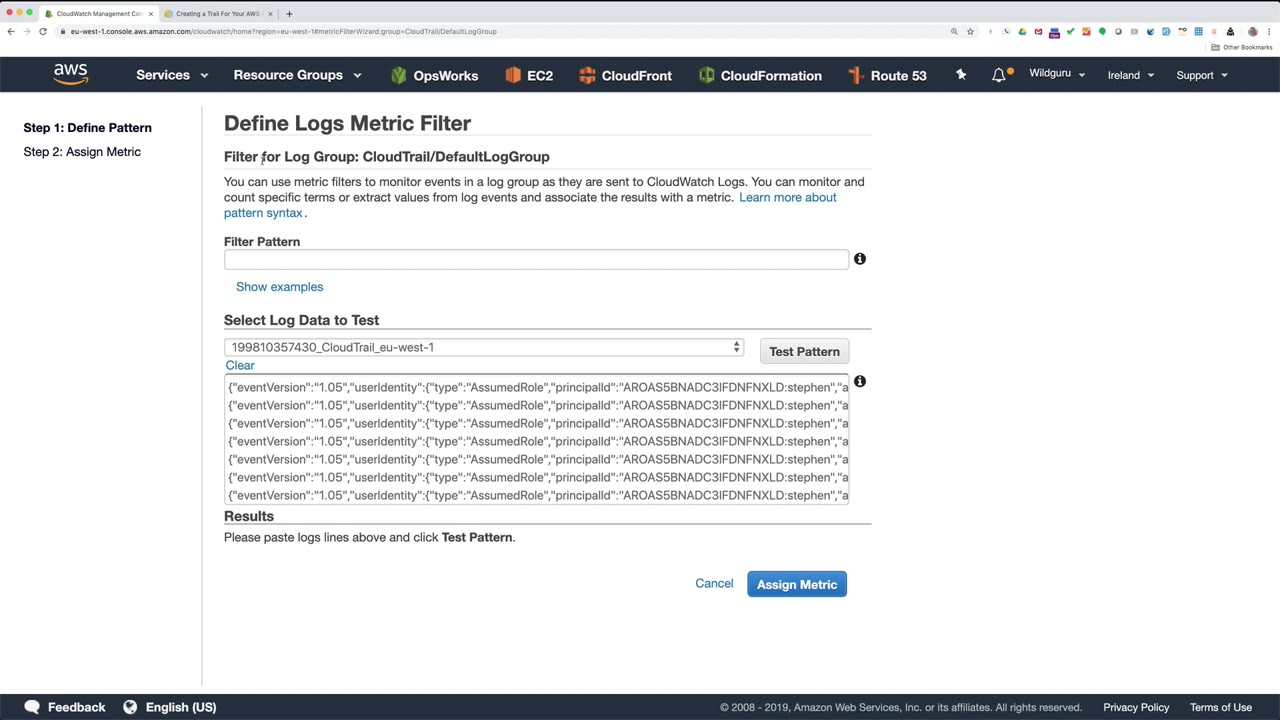Expand the Services menu

point(172,75)
